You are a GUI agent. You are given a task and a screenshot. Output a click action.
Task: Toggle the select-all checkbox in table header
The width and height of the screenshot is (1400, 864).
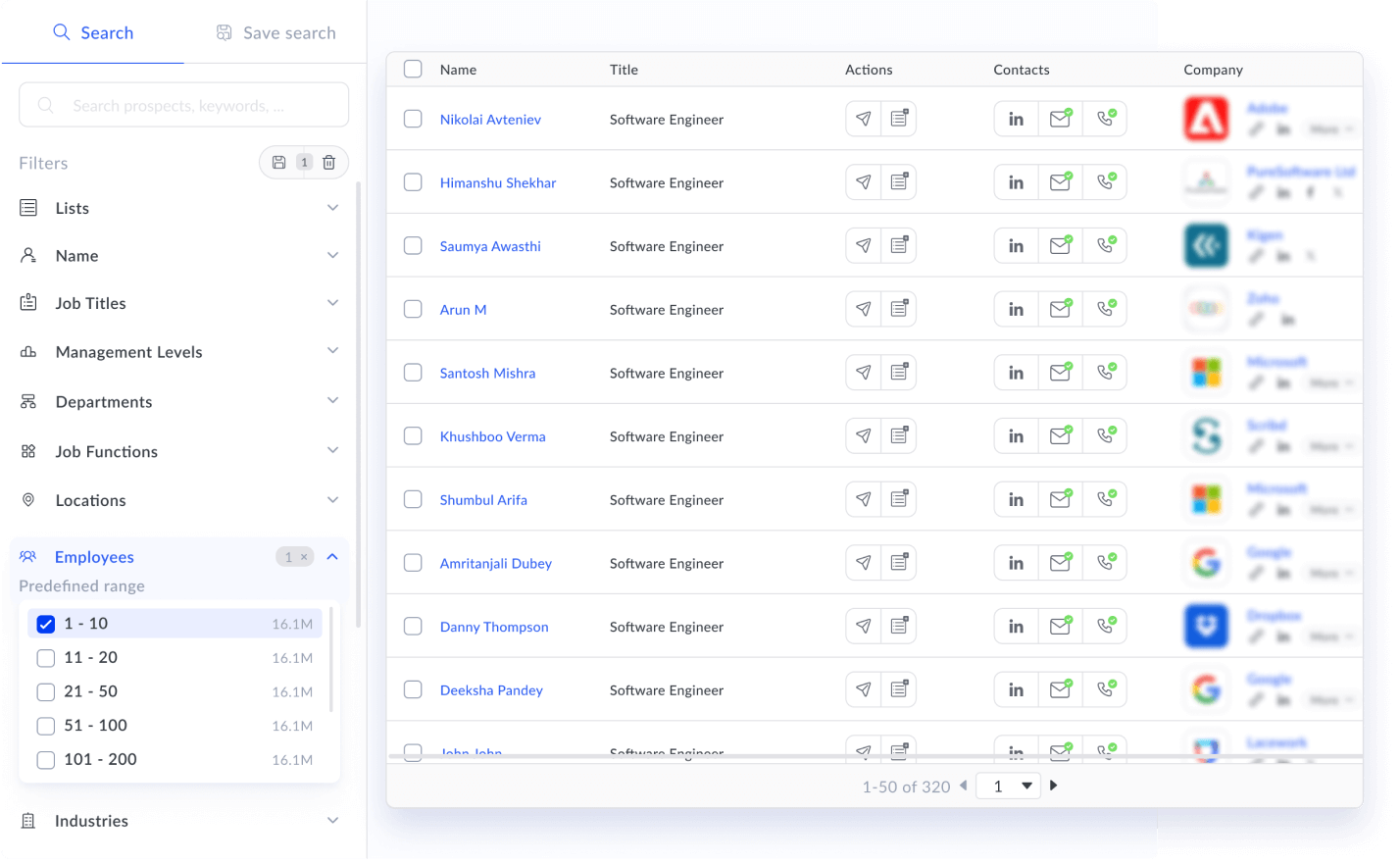414,70
